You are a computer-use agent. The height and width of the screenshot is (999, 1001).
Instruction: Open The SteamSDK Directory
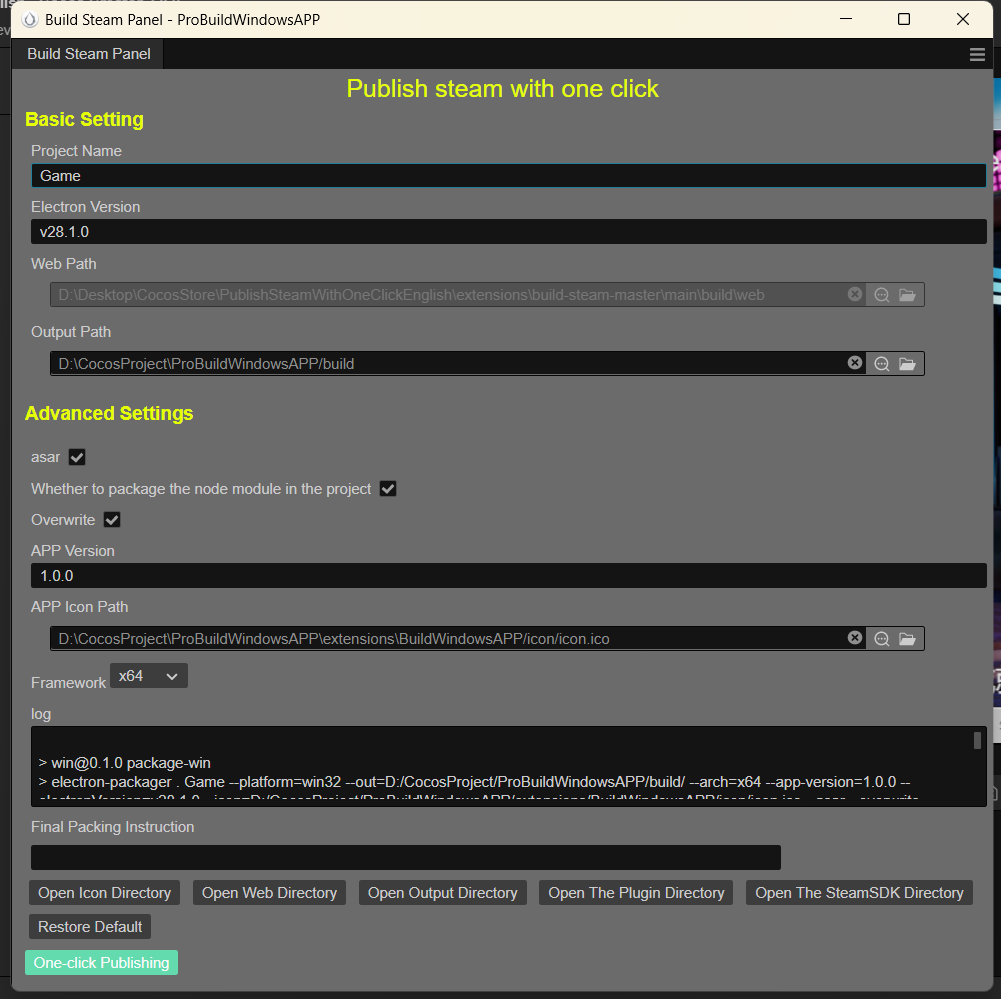coord(859,892)
